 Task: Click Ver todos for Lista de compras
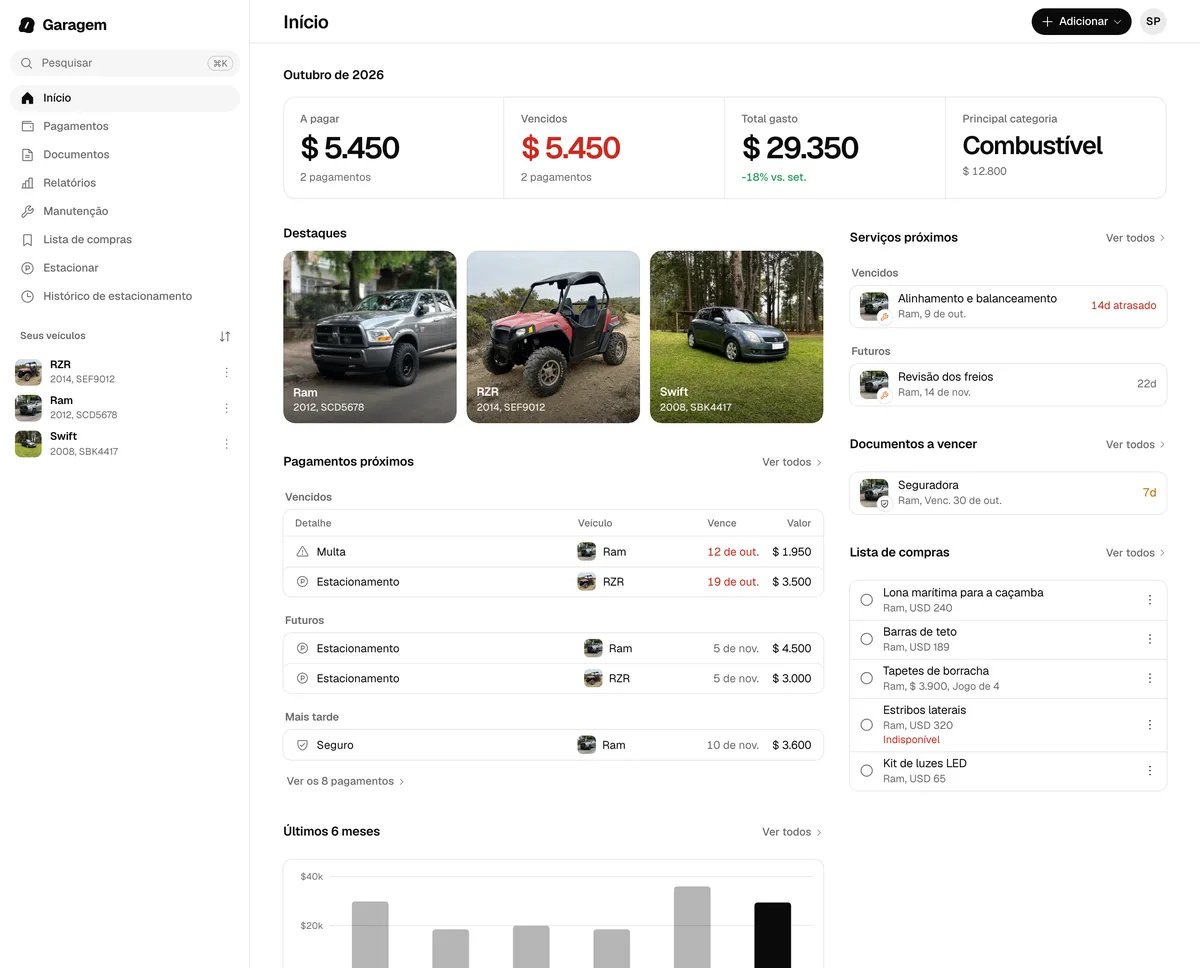pos(1136,553)
